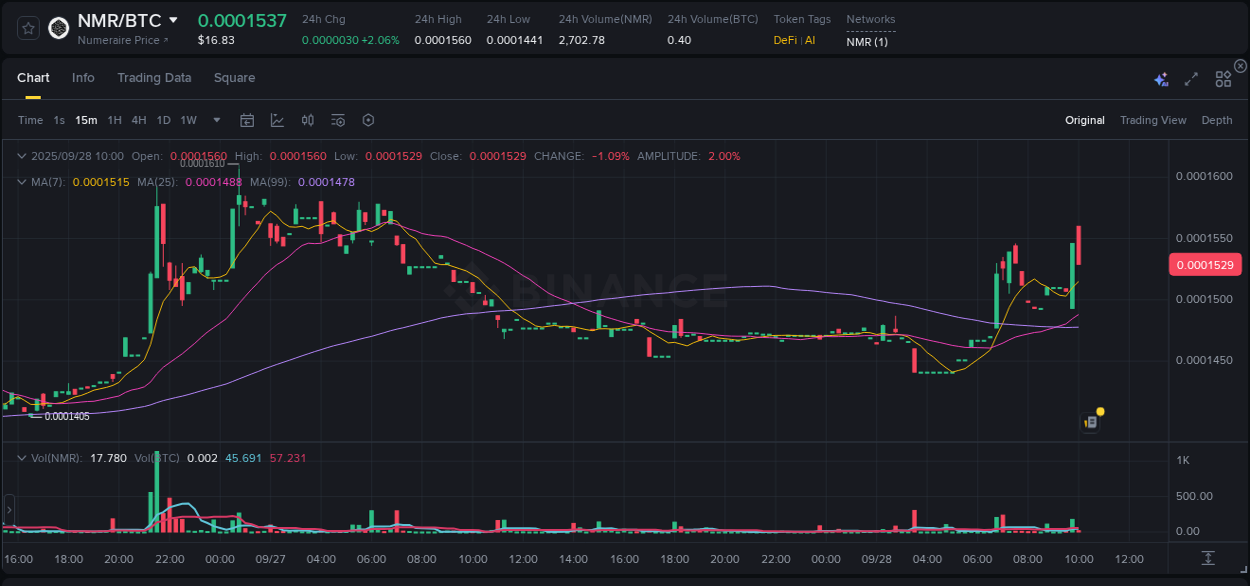The image size is (1250, 586).
Task: Expand chart with fullscreen diagonal arrows icon
Action: click(1190, 77)
